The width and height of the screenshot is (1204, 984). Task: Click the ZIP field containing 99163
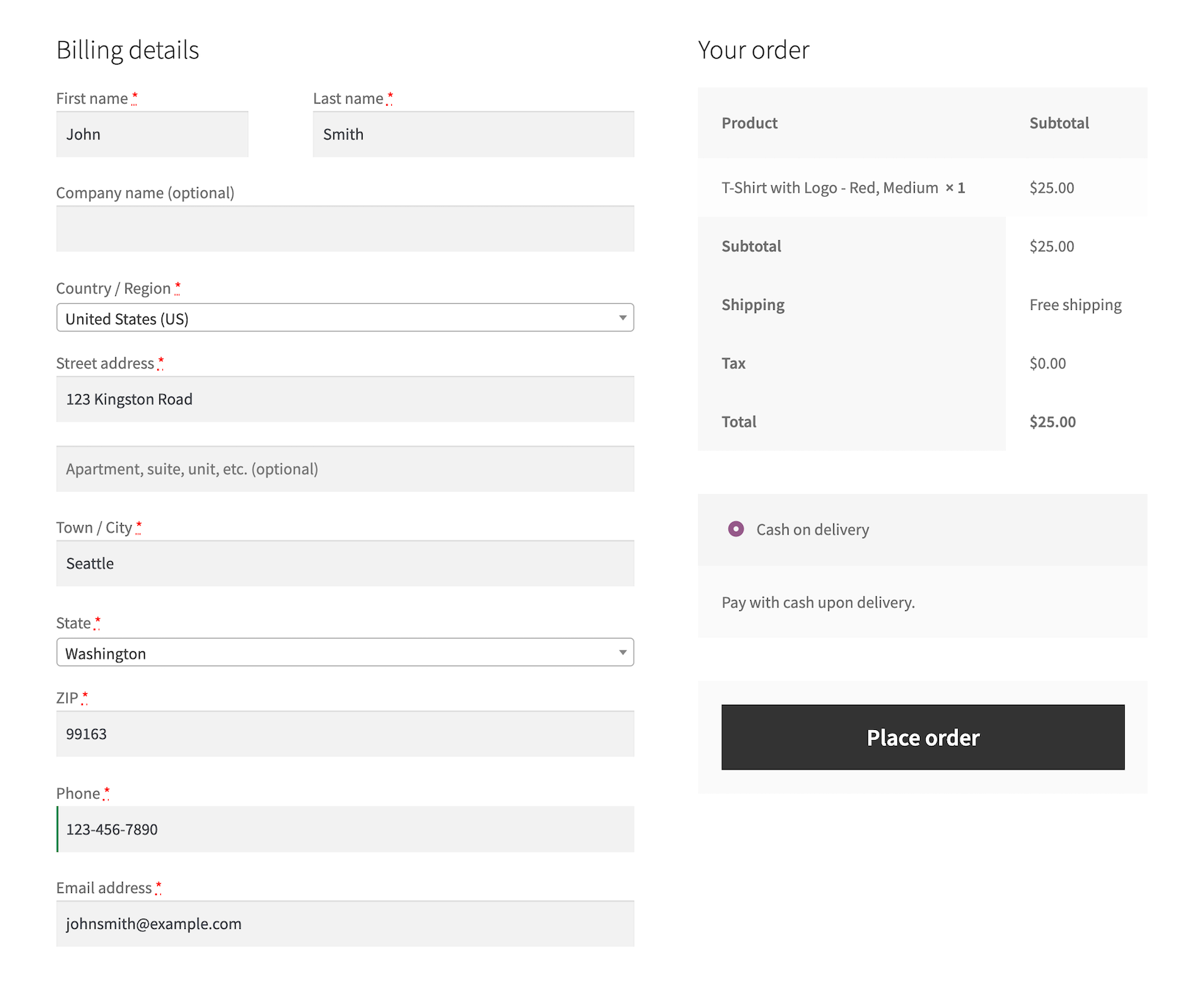coord(345,734)
